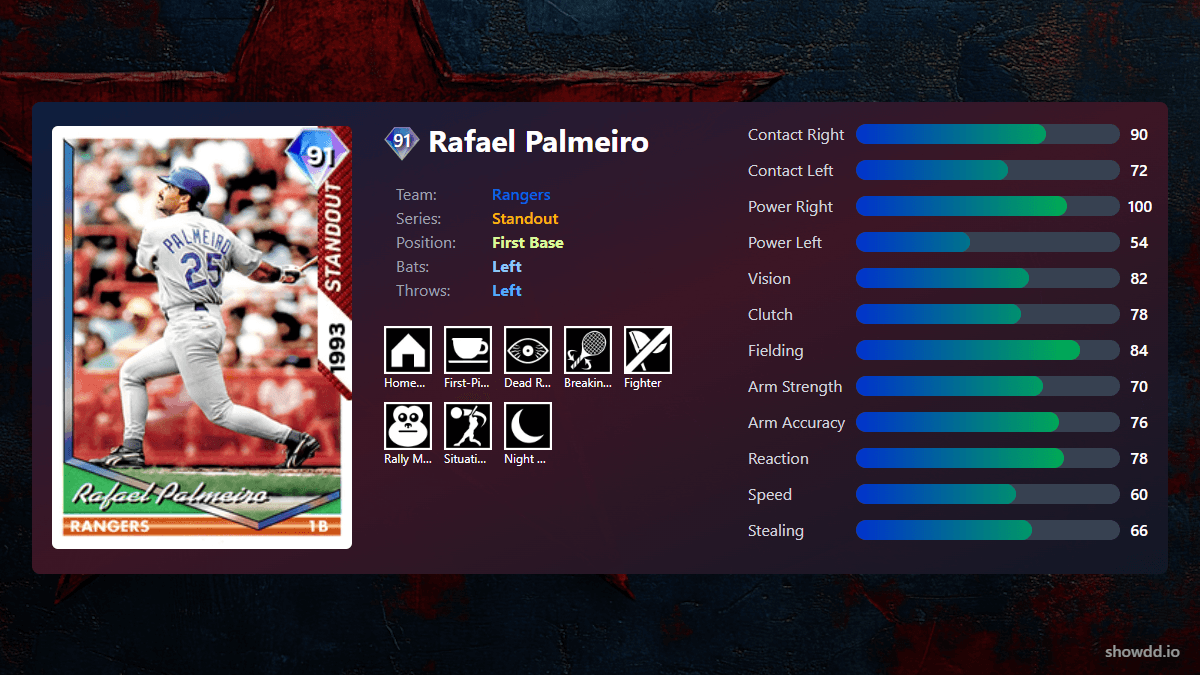1200x675 pixels.
Task: Click the Power Left rating bar
Action: click(988, 242)
